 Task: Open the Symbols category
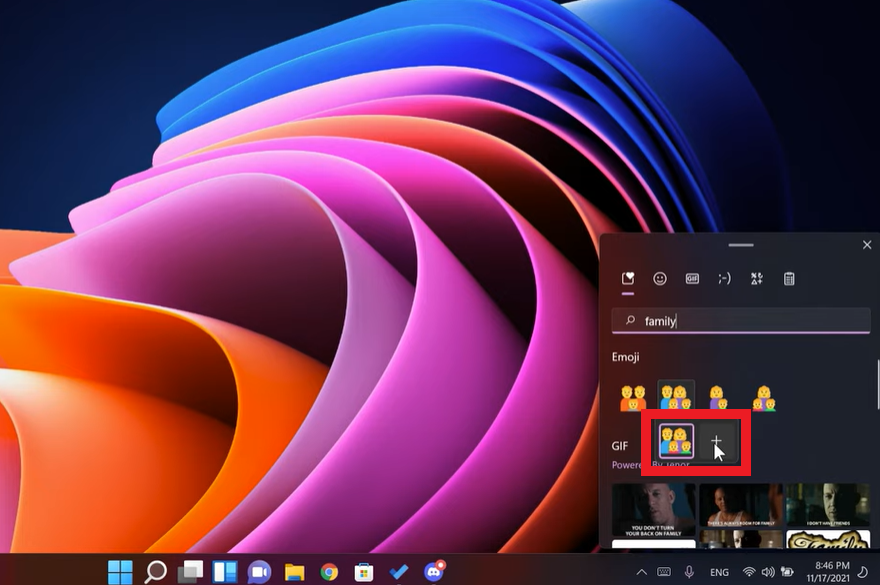(757, 278)
